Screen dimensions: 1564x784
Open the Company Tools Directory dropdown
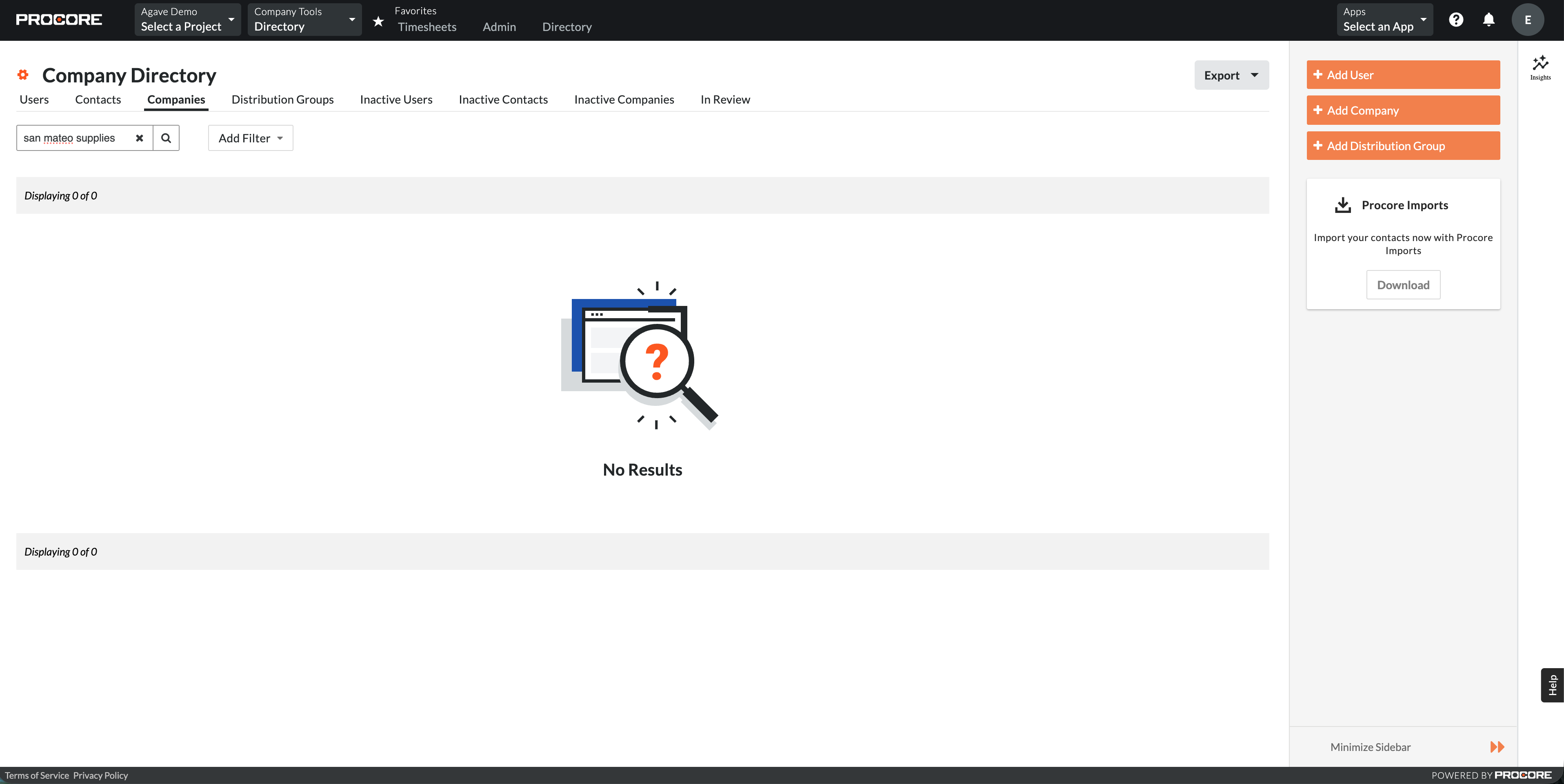click(x=305, y=20)
